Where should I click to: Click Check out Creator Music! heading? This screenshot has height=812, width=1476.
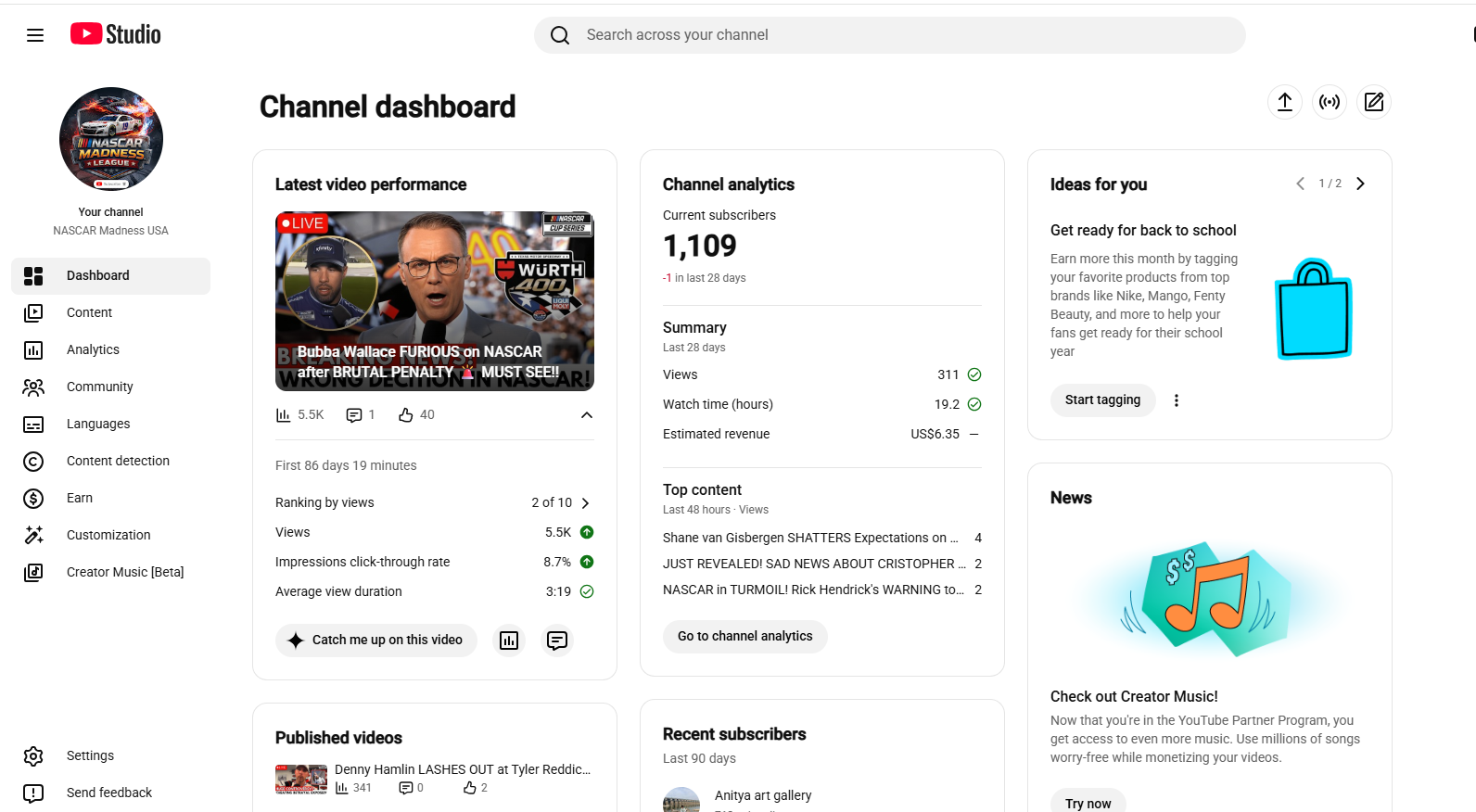(1134, 697)
